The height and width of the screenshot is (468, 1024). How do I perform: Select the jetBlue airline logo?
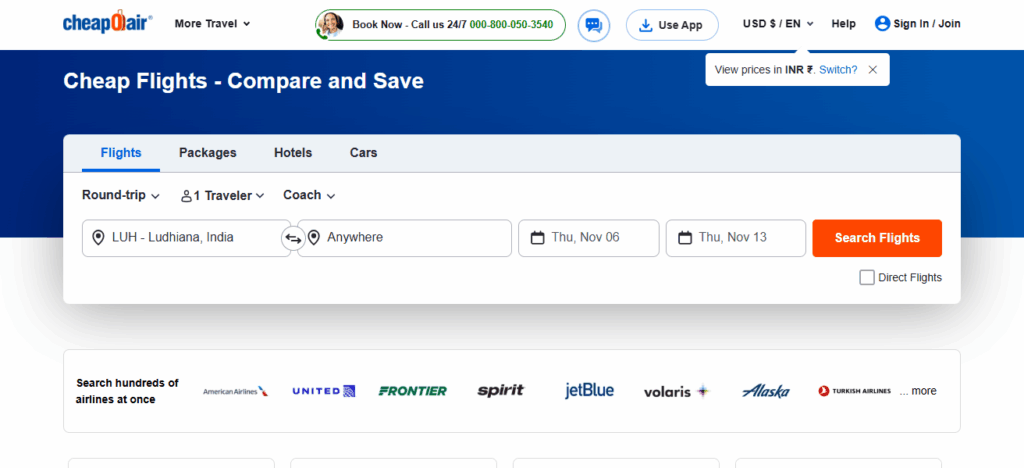[589, 390]
